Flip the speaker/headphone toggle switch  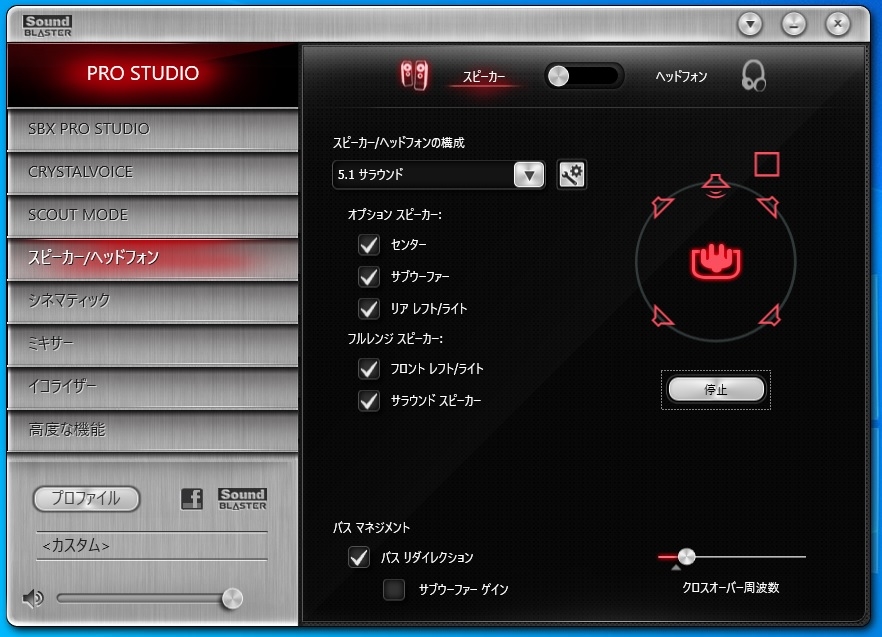pos(584,76)
